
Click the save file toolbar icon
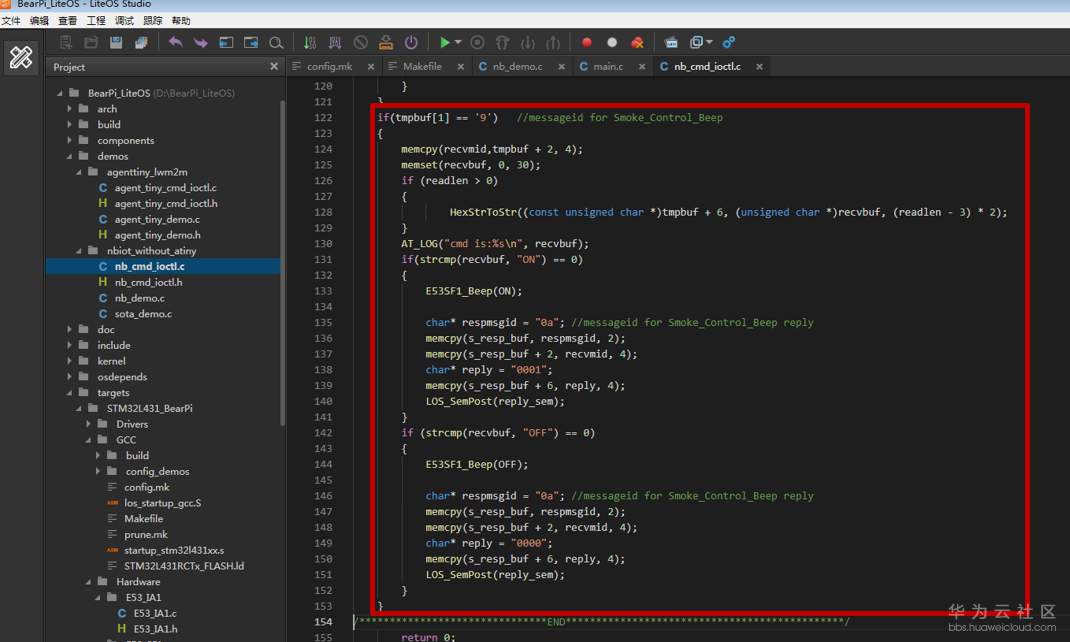point(116,43)
